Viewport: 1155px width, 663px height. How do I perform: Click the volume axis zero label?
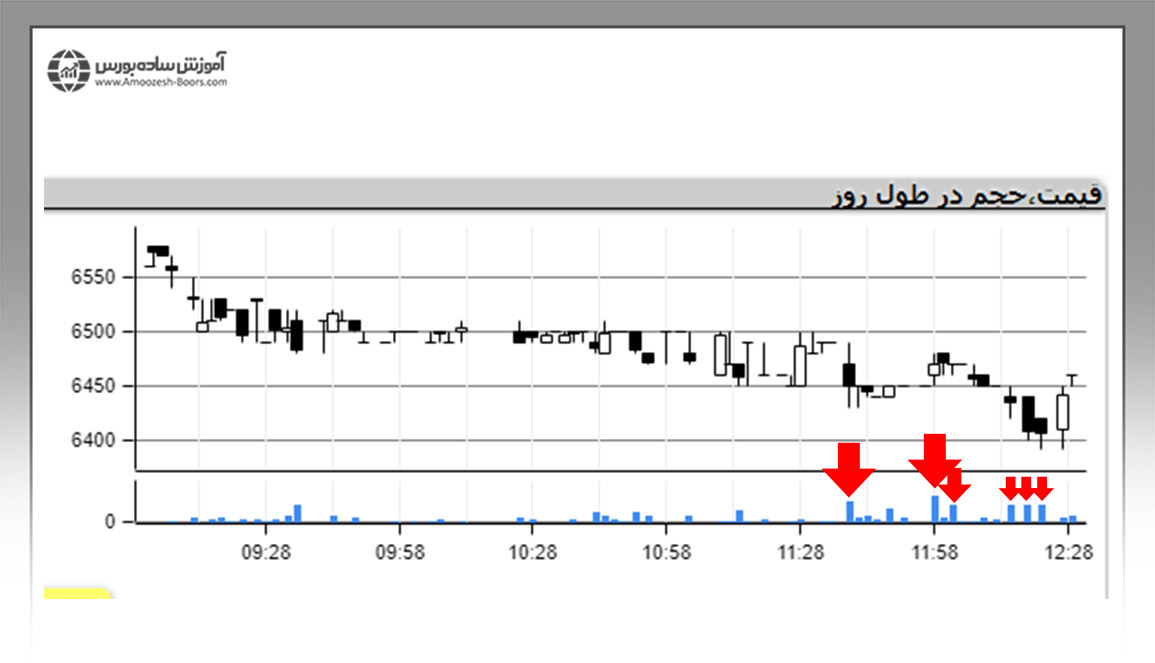[x=111, y=522]
